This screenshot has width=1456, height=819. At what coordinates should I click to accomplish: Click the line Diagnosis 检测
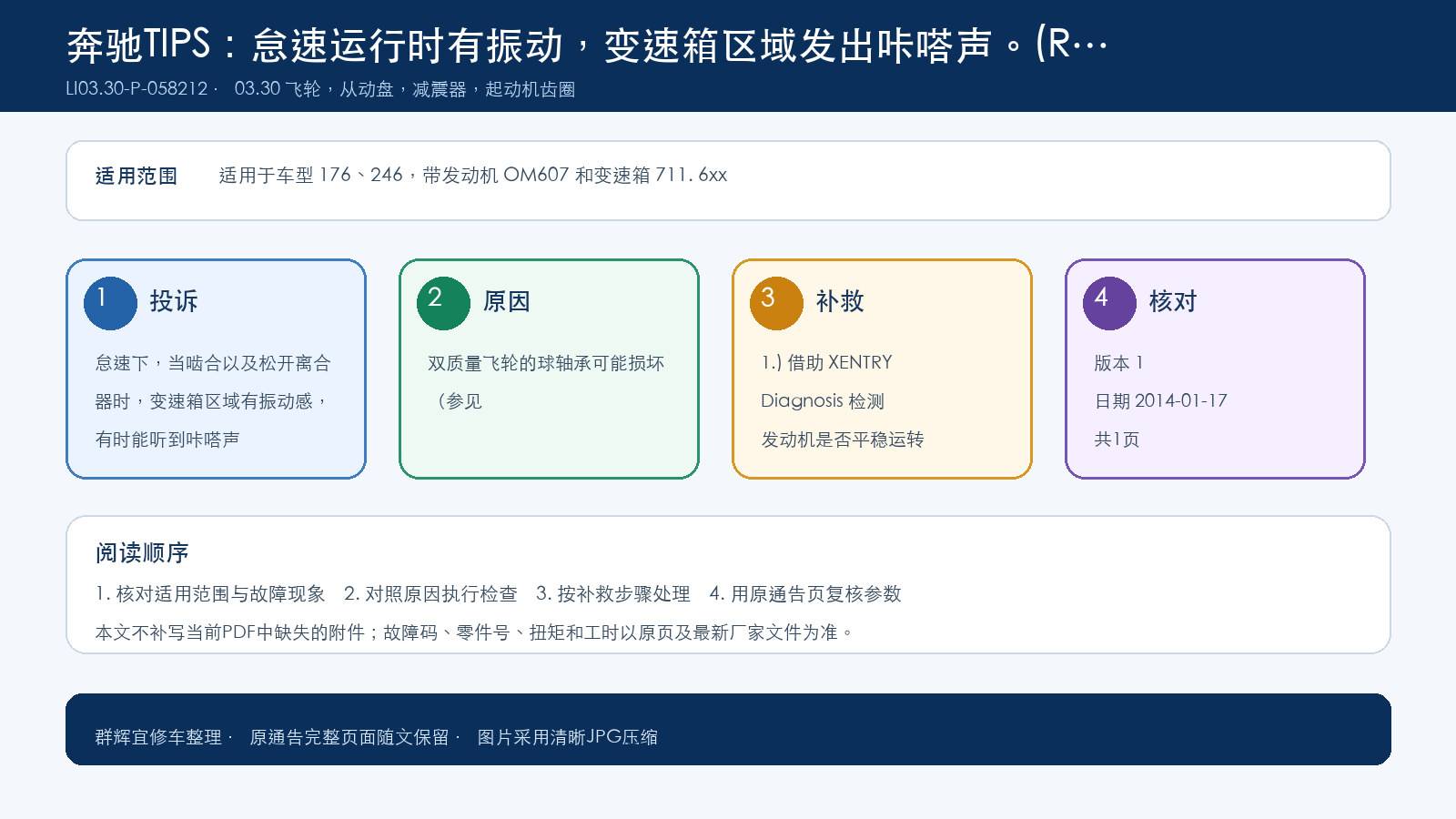(x=823, y=401)
